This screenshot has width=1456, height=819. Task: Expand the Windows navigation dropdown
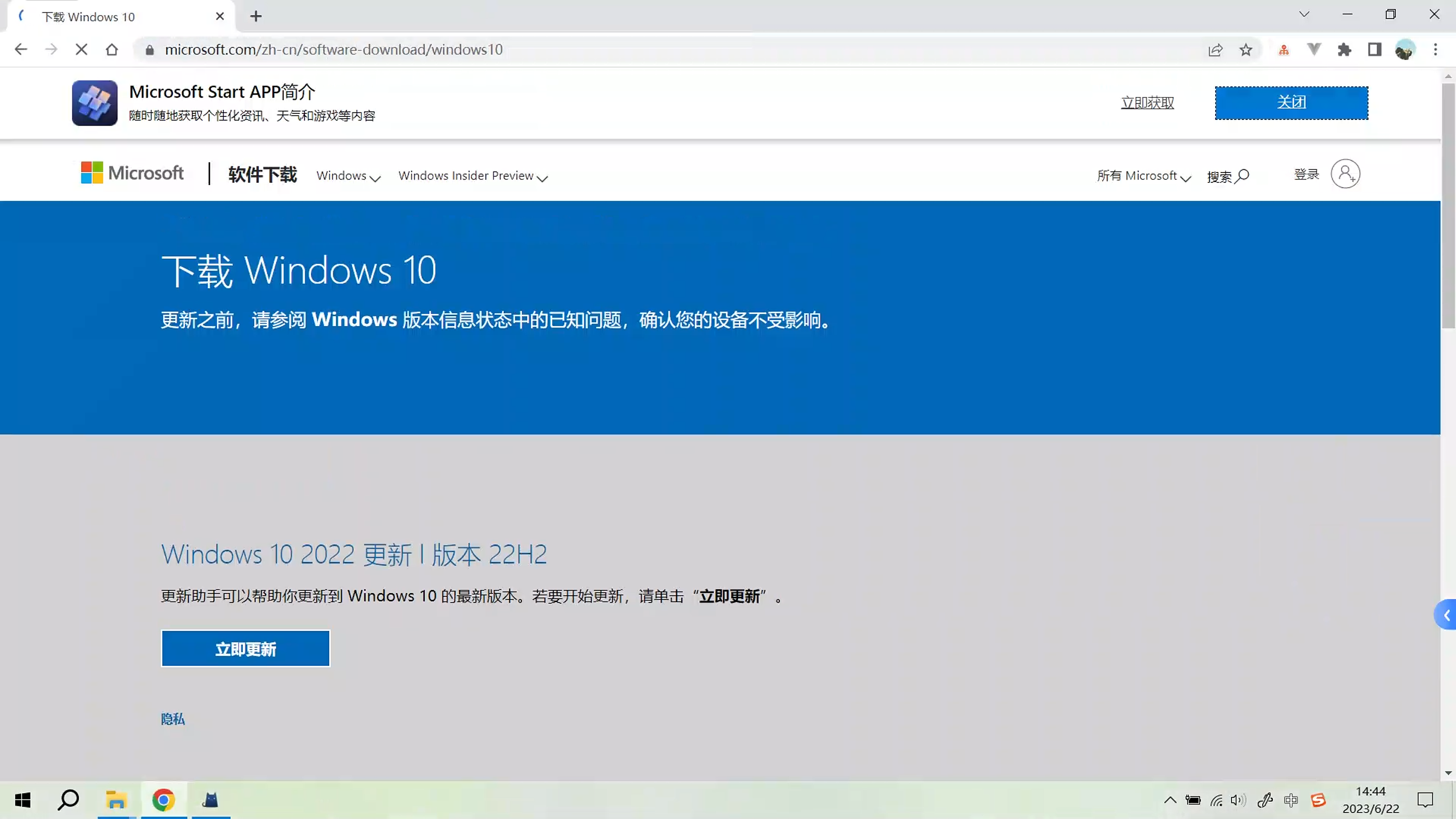[348, 176]
